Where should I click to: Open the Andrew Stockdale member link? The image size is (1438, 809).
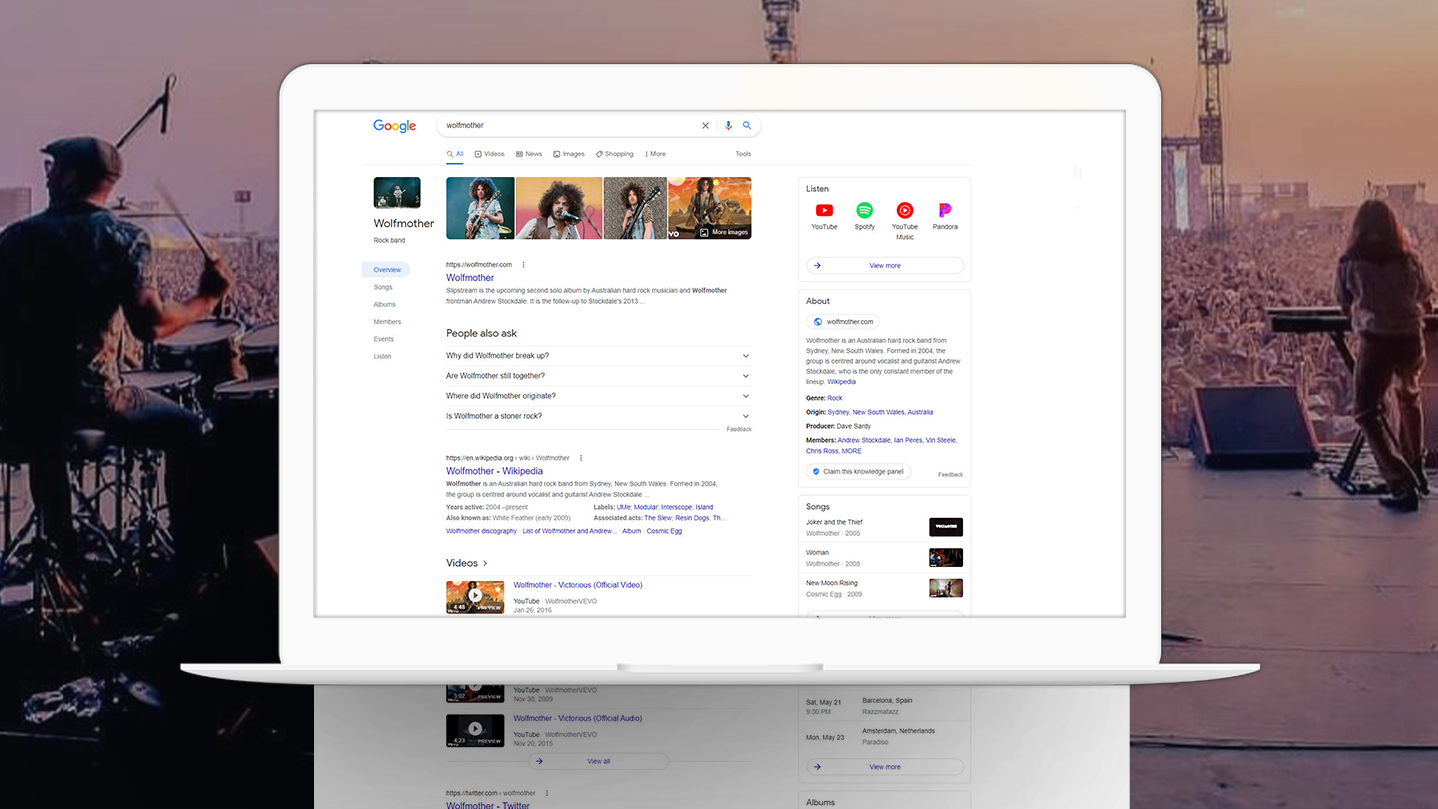[x=864, y=440]
